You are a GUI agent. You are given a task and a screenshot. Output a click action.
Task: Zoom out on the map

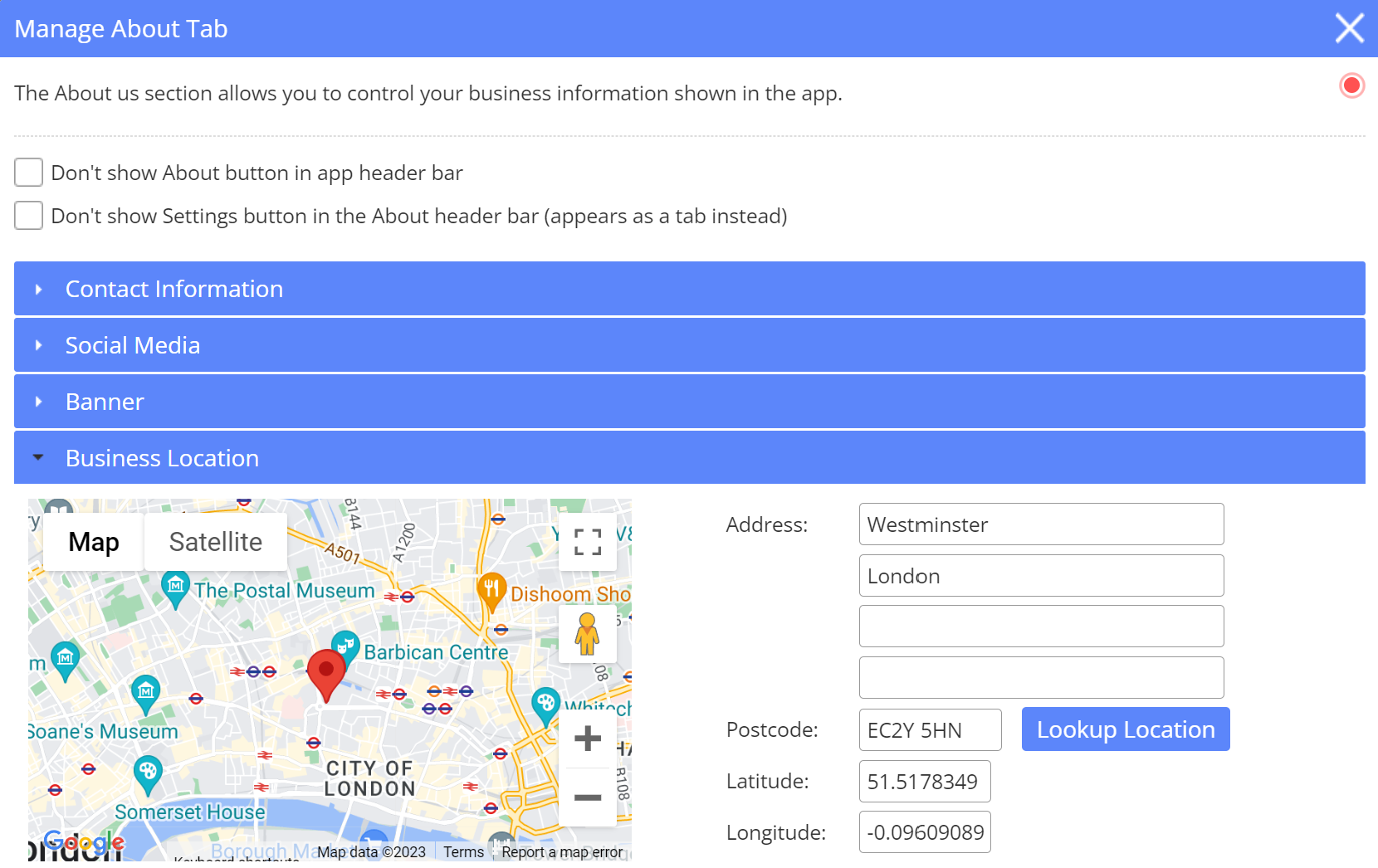(588, 797)
